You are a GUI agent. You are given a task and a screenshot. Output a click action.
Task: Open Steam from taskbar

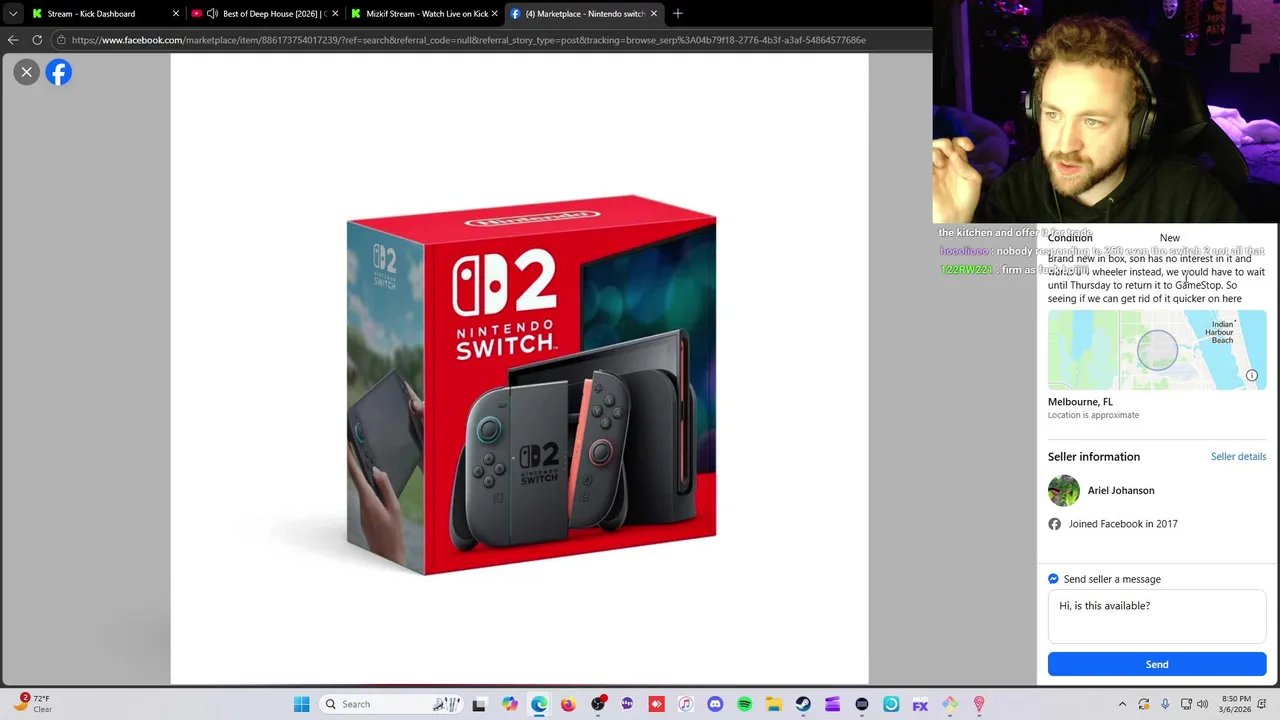point(803,704)
